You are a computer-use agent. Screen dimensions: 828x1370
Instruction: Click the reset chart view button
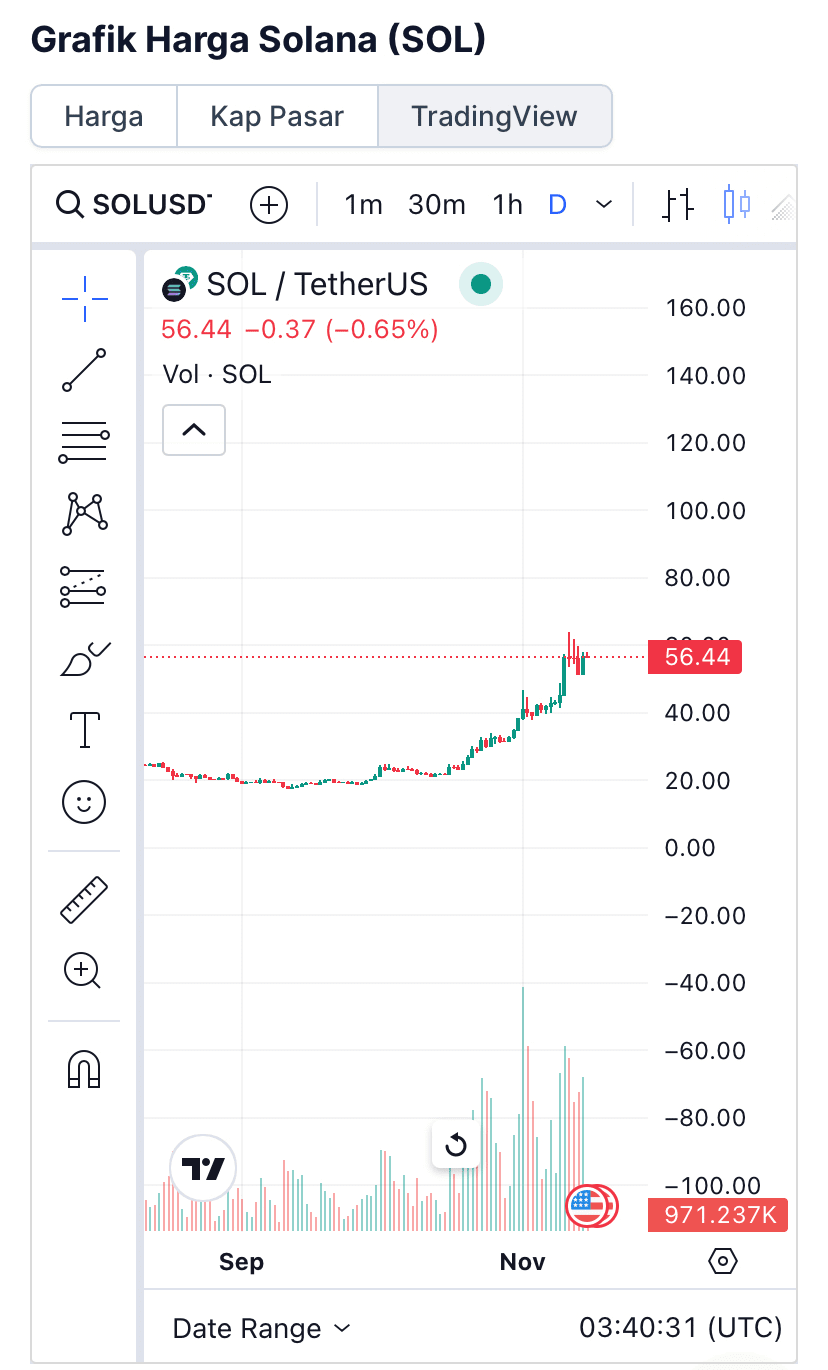(x=457, y=1145)
